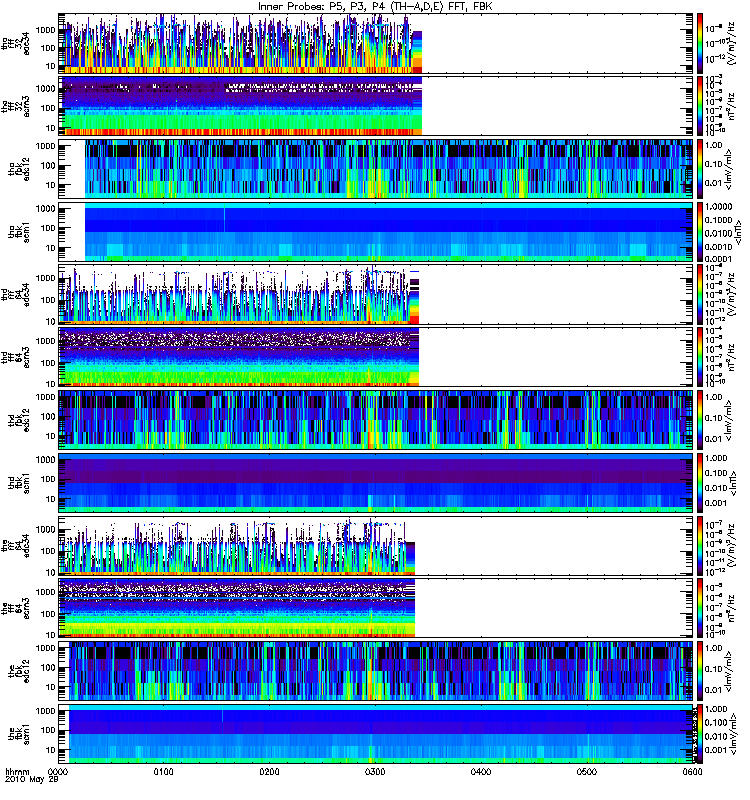
Task: Click the color bar beside the fff 64 edc34
Action: [700, 545]
